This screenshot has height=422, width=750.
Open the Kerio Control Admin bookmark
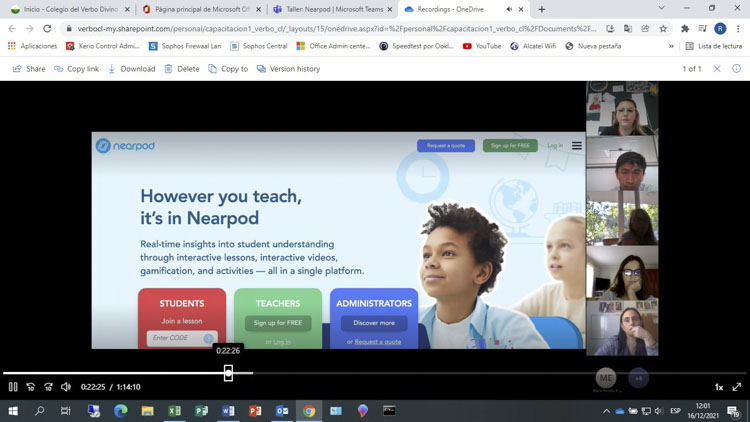pyautogui.click(x=103, y=46)
